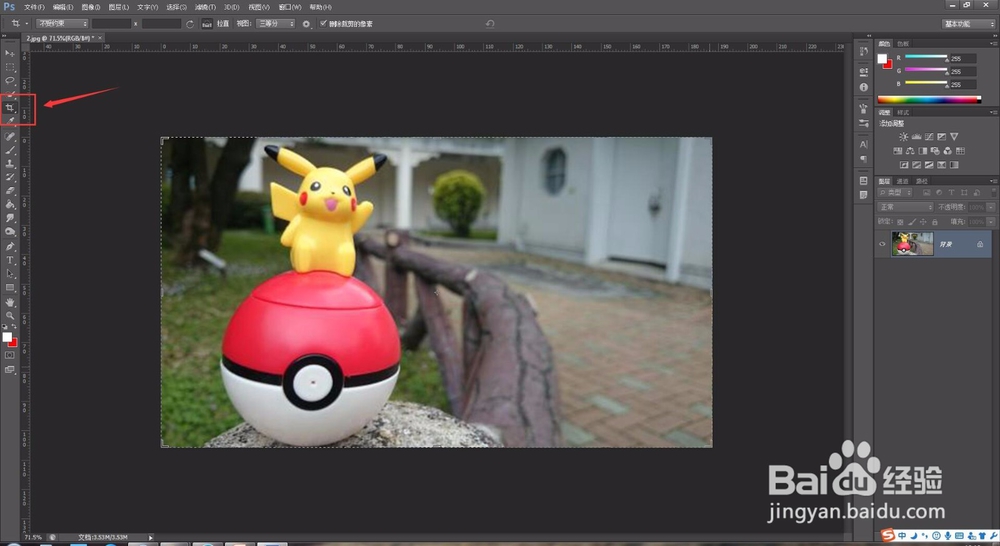Toggle delete cropped pixels checkbox
The width and height of the screenshot is (1000, 546).
tap(323, 24)
